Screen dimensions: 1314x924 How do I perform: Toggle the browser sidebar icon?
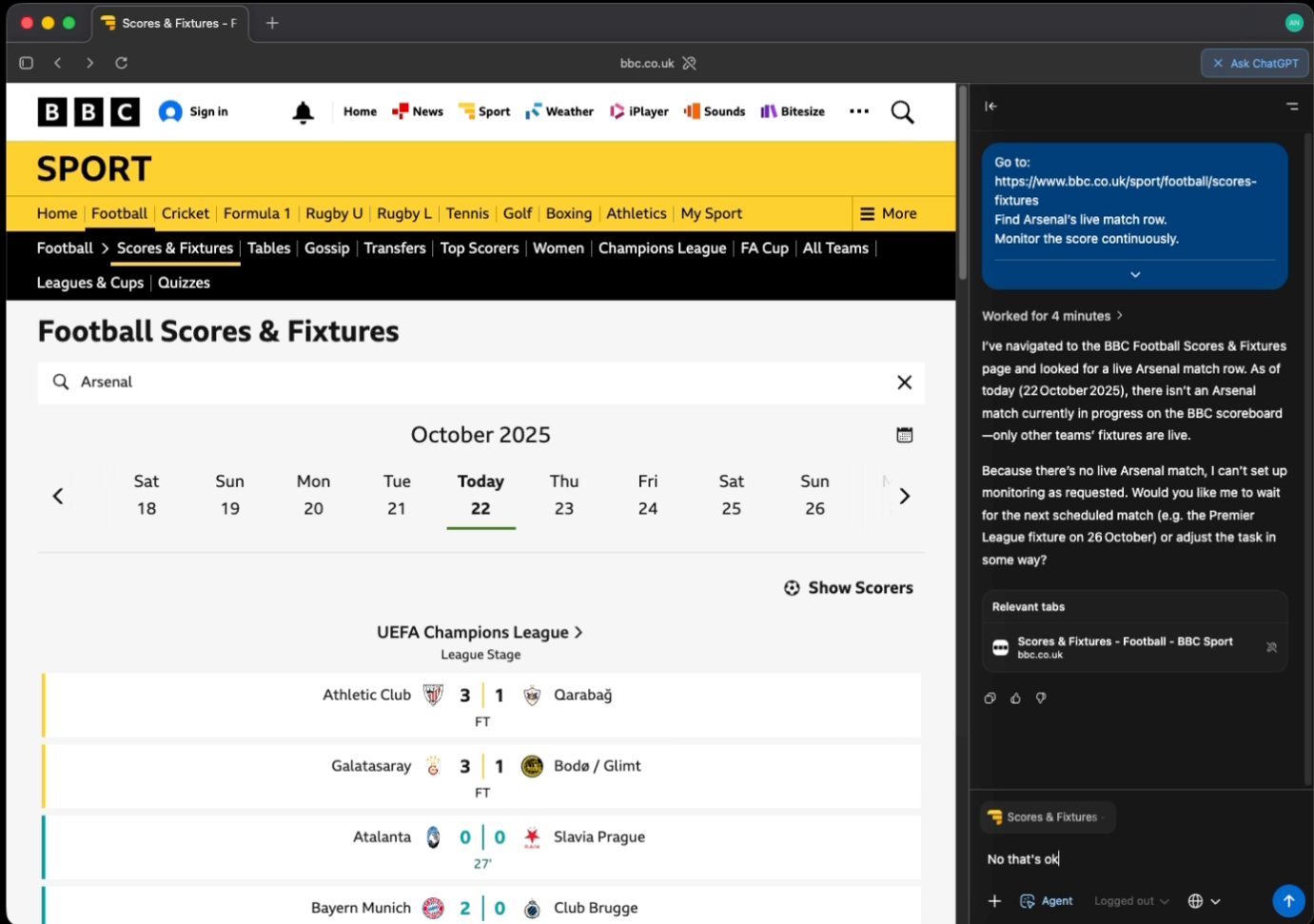pyautogui.click(x=27, y=63)
